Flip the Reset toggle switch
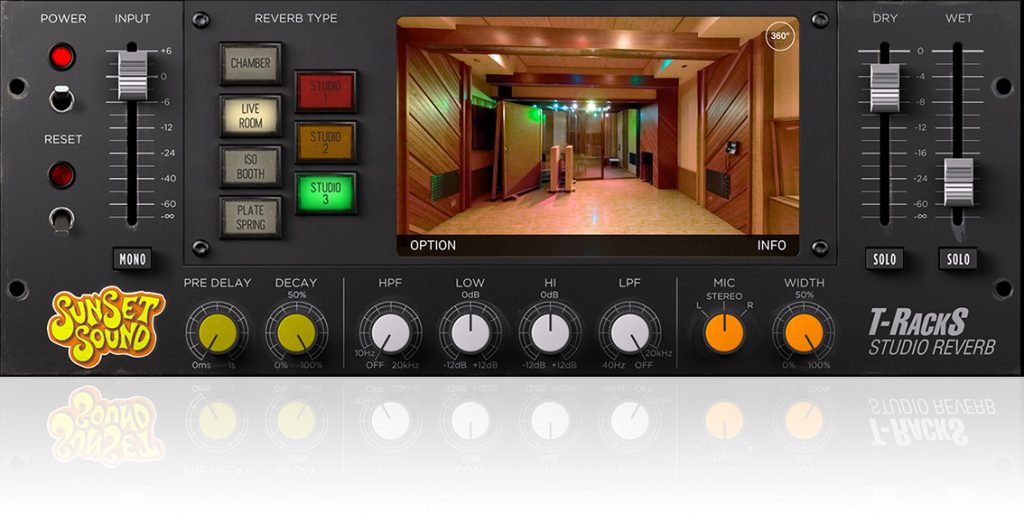The width and height of the screenshot is (1024, 524). [62, 217]
